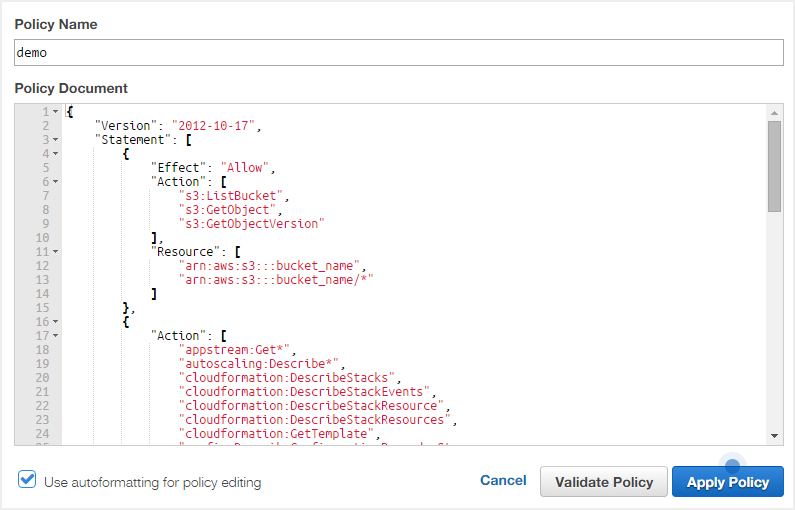Fold the second Action array at line 17
Image resolution: width=795 pixels, height=510 pixels.
tap(55, 336)
